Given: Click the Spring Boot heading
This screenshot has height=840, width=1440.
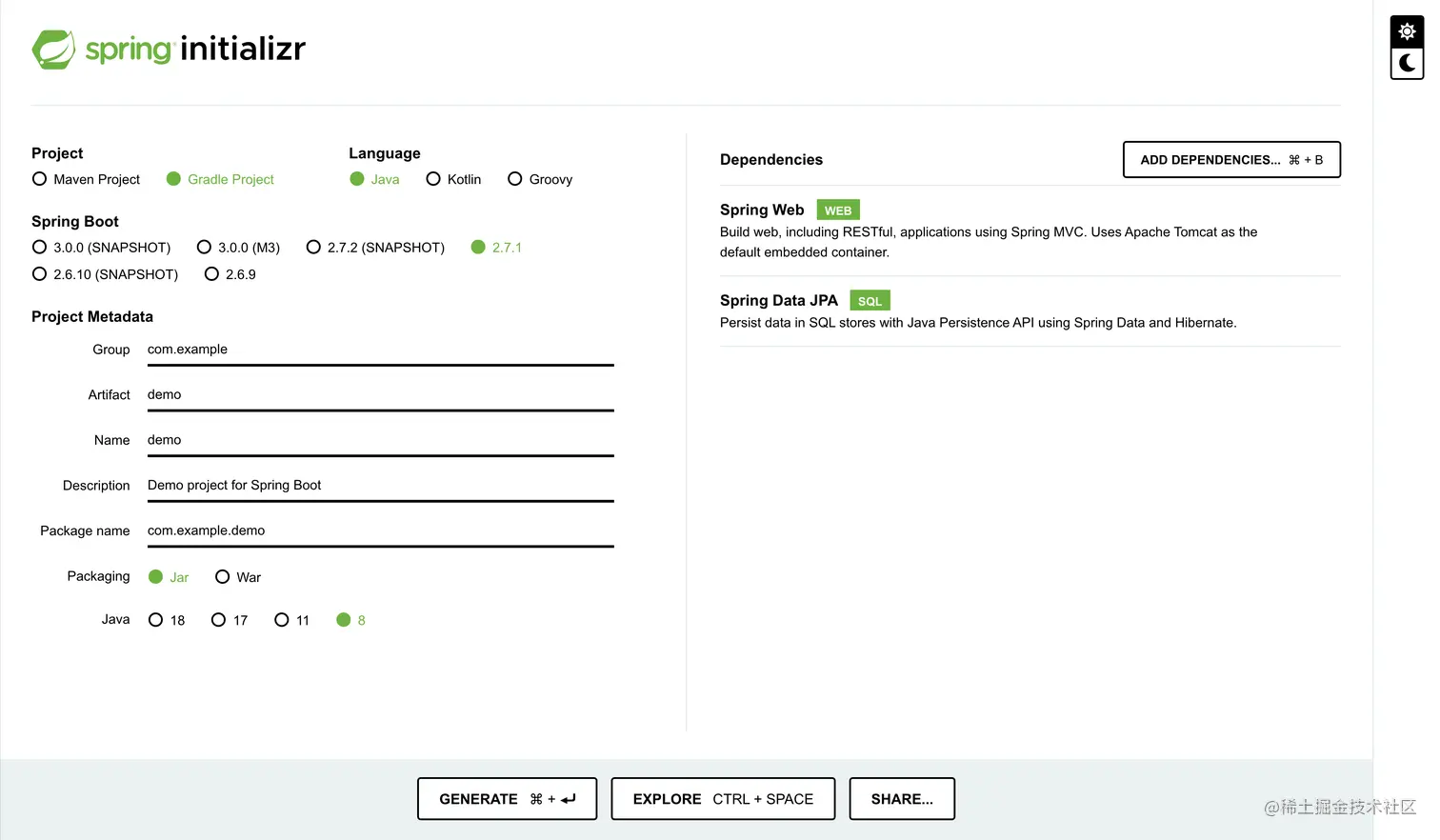Looking at the screenshot, I should tap(75, 221).
